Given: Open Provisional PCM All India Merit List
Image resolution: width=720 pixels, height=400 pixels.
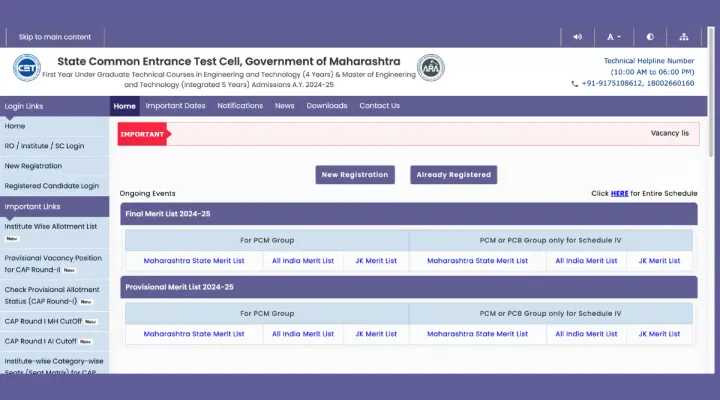Looking at the screenshot, I should [303, 334].
